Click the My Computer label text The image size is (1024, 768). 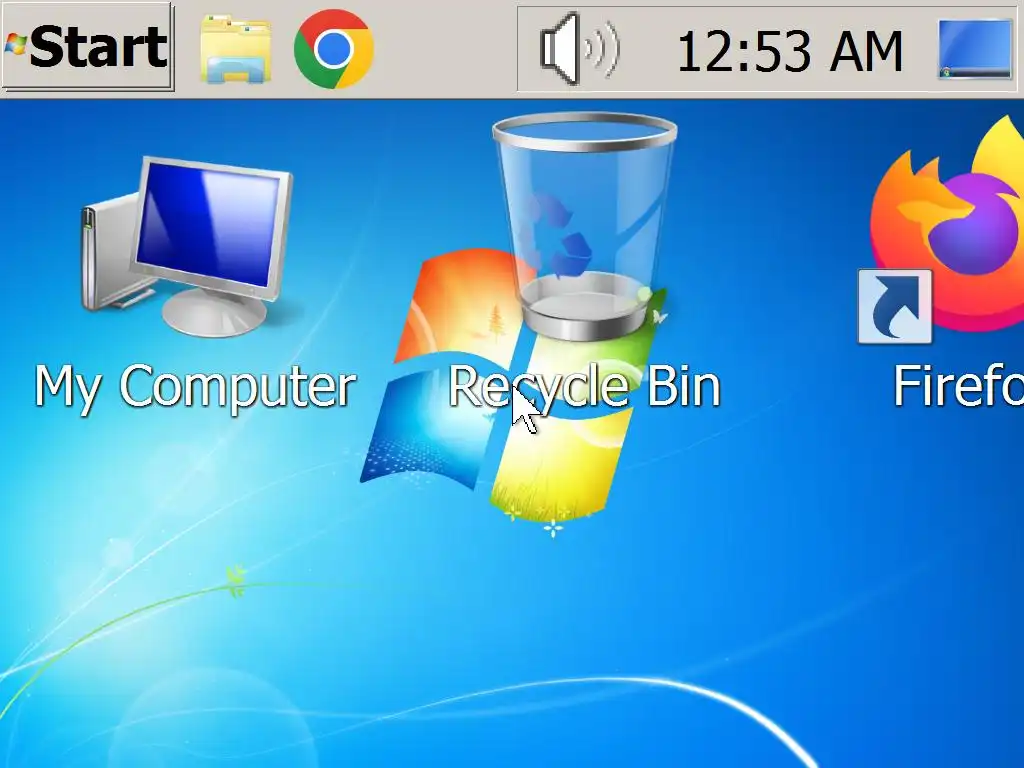(195, 388)
